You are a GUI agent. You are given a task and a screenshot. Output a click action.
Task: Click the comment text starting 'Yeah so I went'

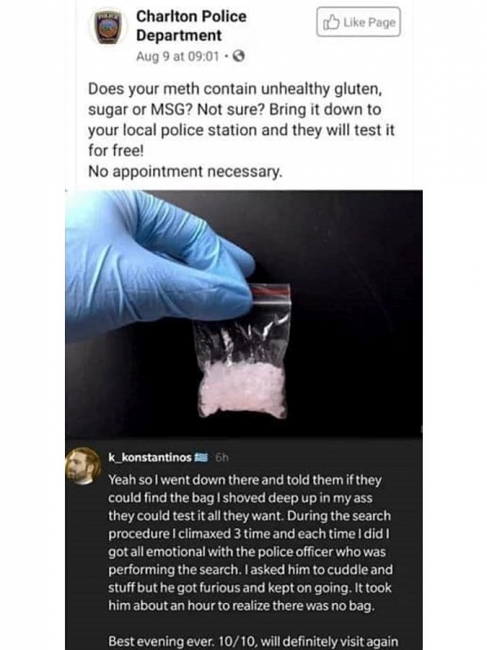click(x=250, y=543)
